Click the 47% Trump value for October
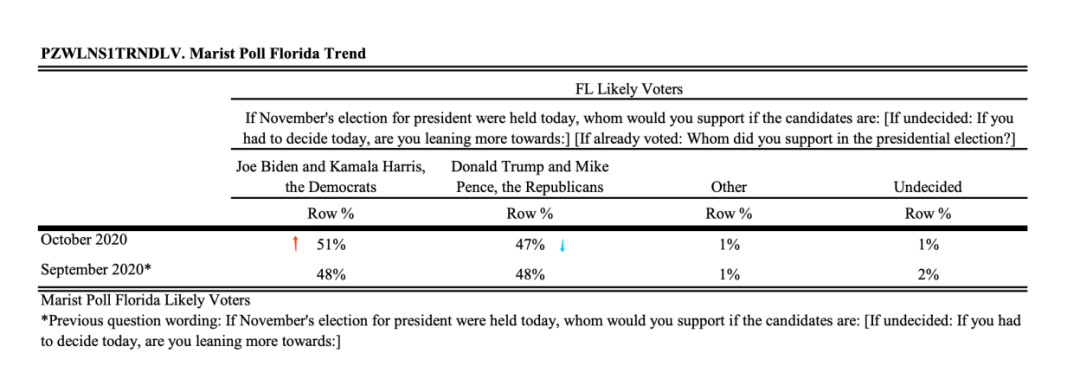This screenshot has height=385, width=1080. (530, 245)
